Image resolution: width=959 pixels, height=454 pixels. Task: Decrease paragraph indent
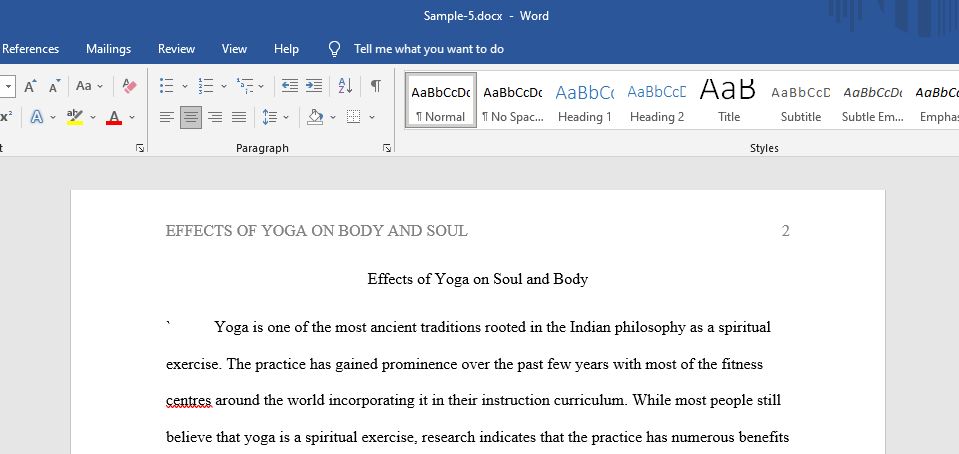click(x=289, y=86)
